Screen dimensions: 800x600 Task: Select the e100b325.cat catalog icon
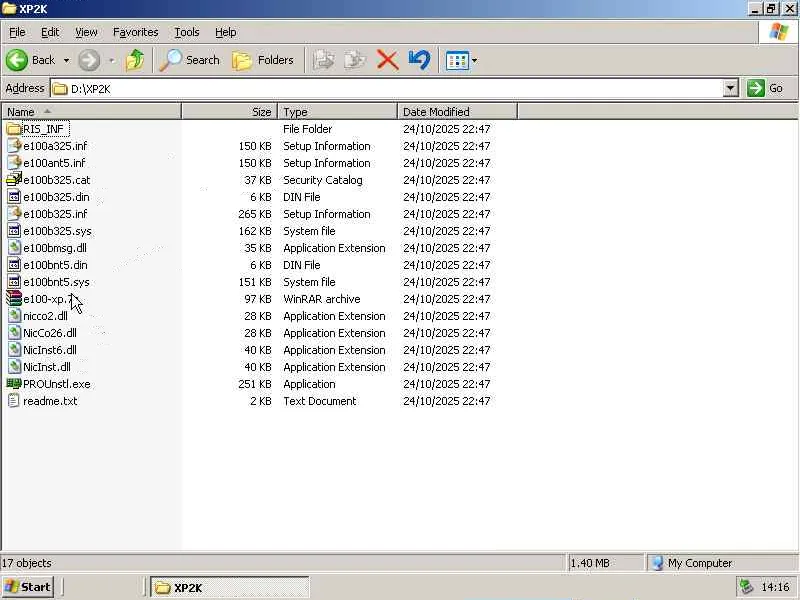[14, 180]
